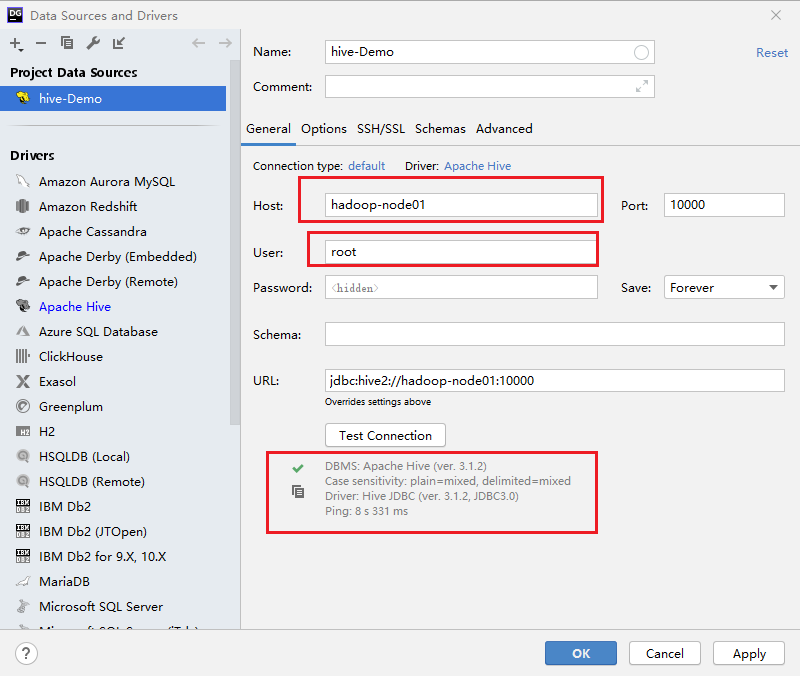Remove the selected data source with minus icon

(41, 43)
